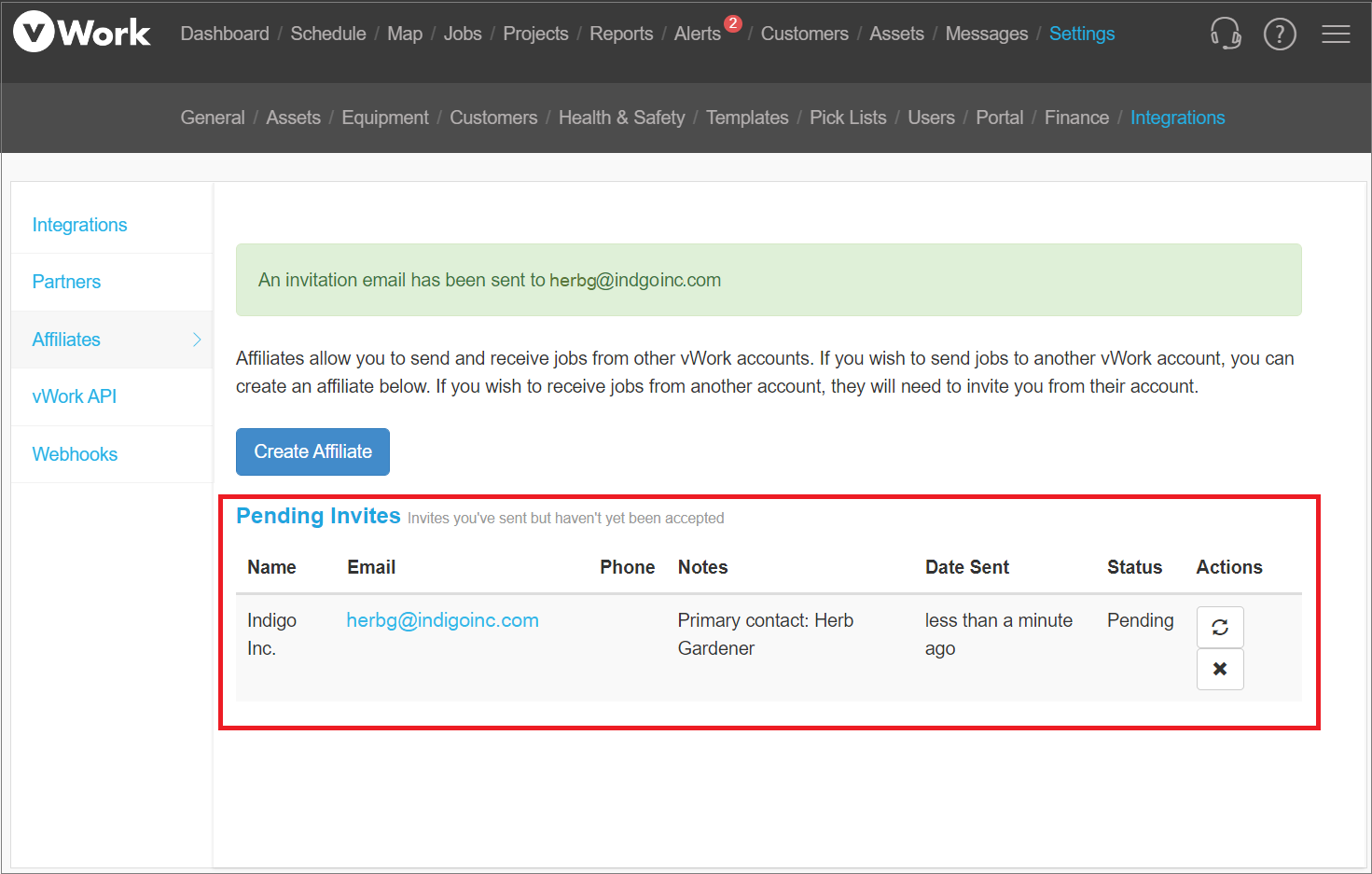Open the hamburger menu
1372x874 pixels.
point(1336,34)
